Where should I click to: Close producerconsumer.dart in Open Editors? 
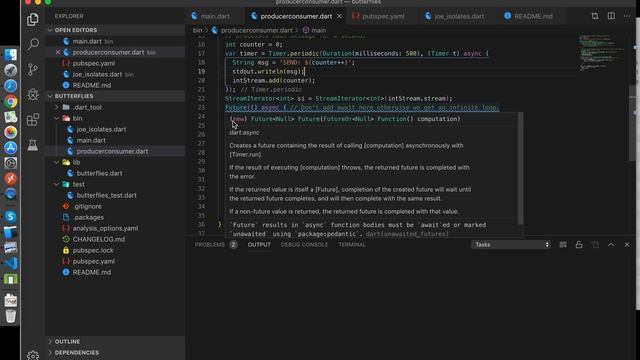click(58, 52)
